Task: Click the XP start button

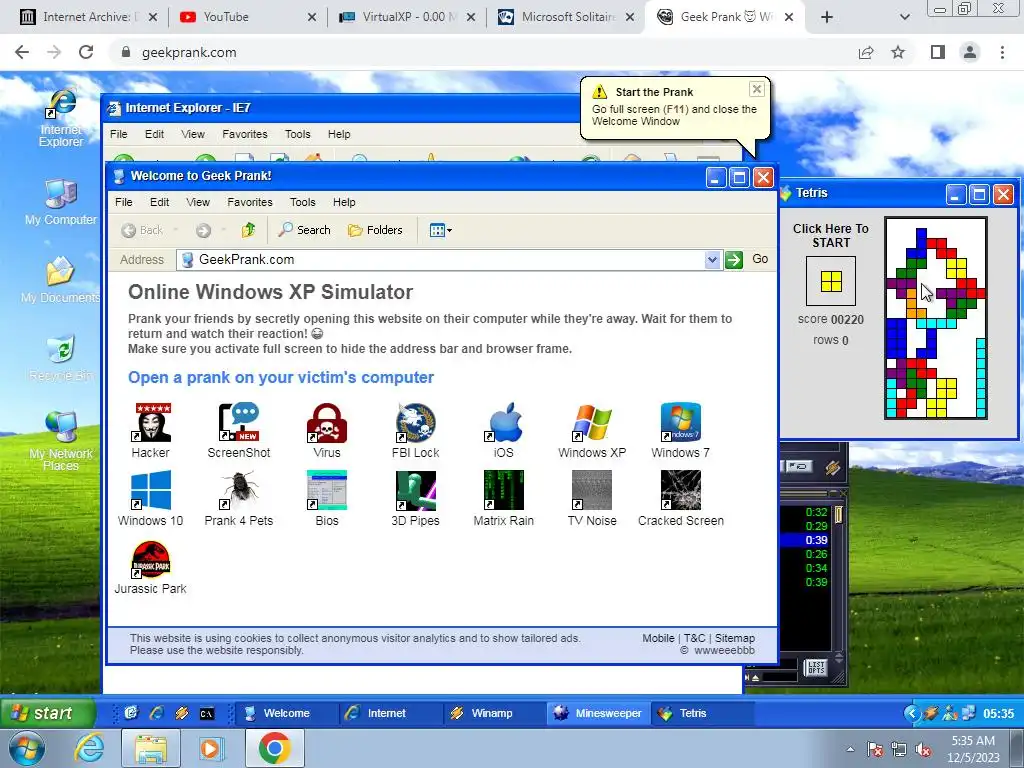Action: tap(47, 713)
